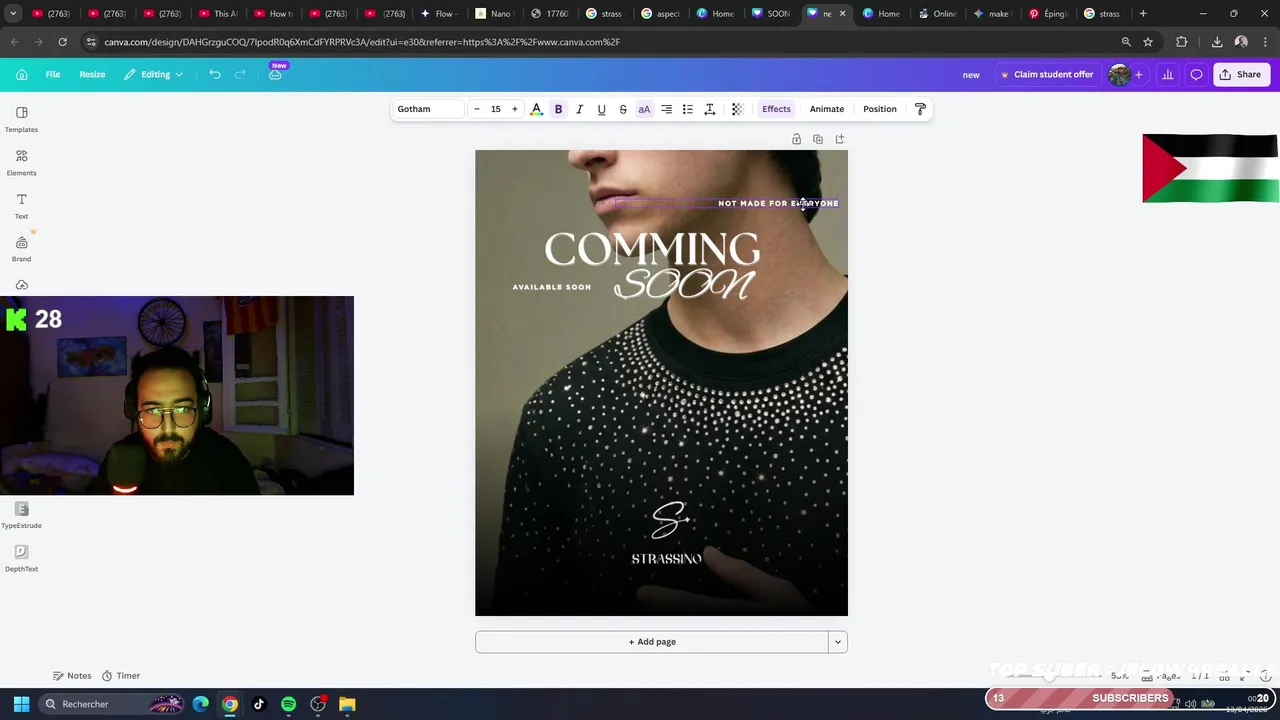Open the Brand panel
Screen dimensions: 1280x720
click(x=21, y=248)
